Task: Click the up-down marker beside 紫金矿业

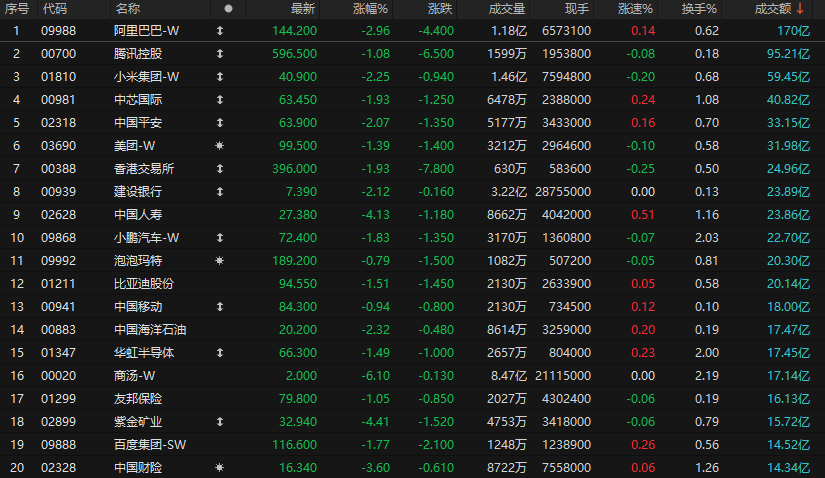Action: [220, 422]
